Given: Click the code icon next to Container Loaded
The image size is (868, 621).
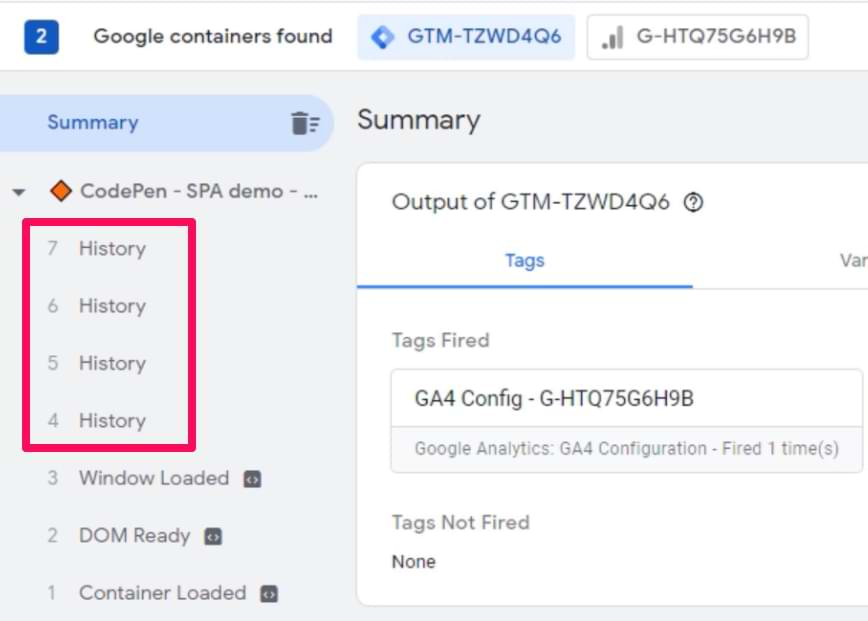Looking at the screenshot, I should coord(269,594).
